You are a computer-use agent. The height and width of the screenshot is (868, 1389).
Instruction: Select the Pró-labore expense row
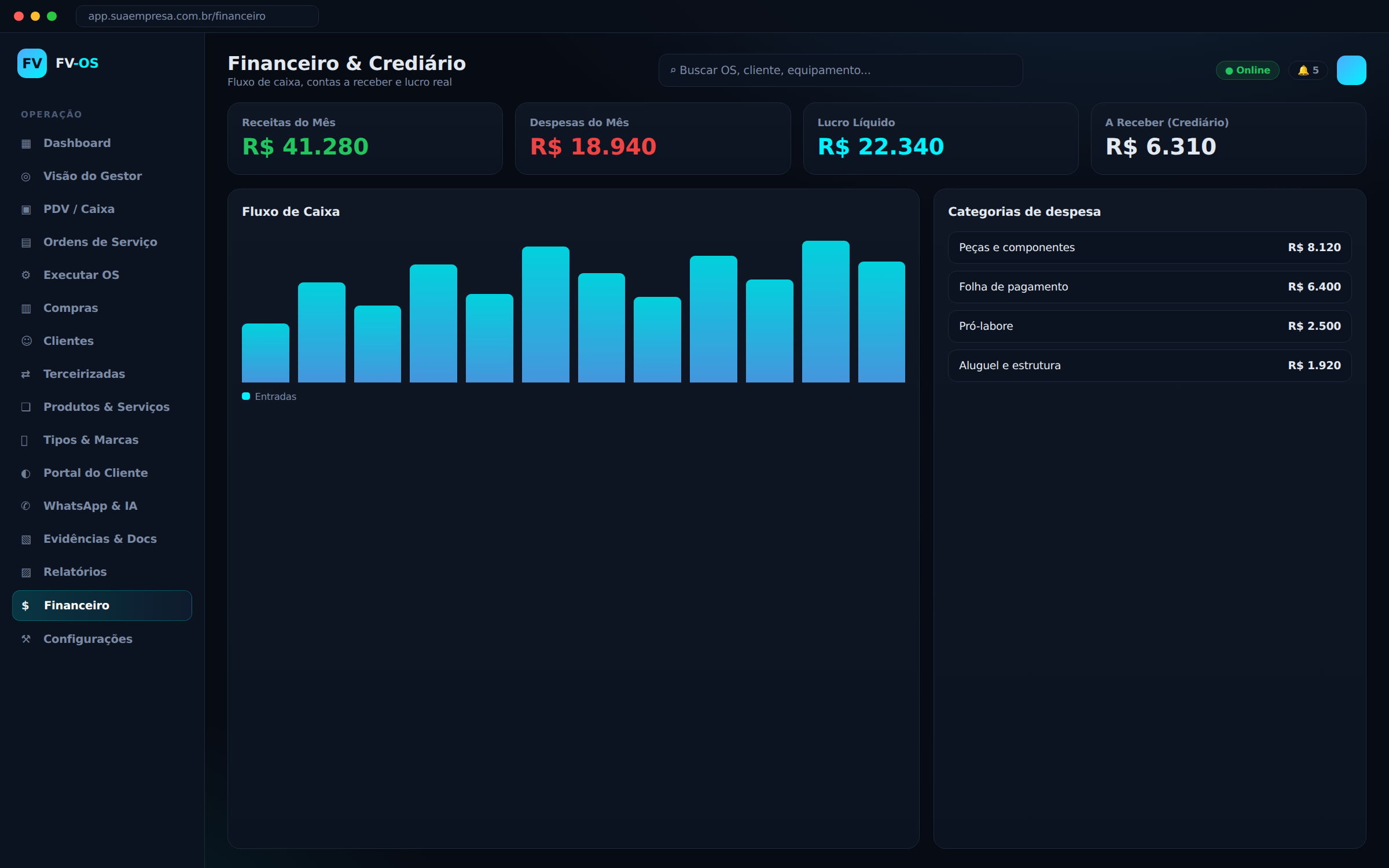pyautogui.click(x=1149, y=326)
